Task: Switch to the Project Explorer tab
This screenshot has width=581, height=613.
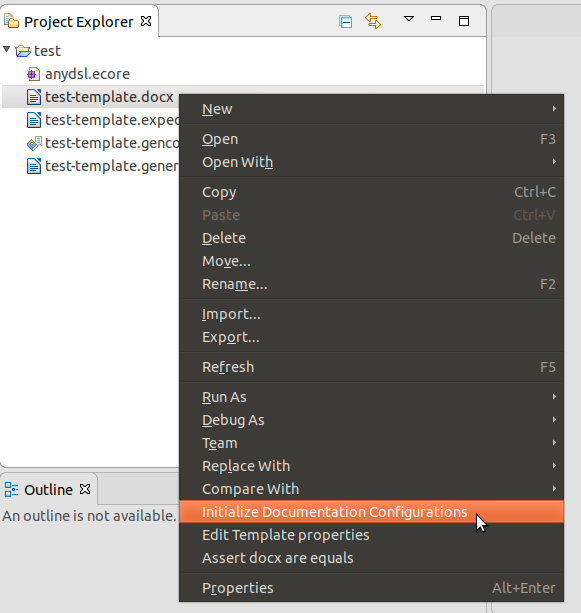Action: coord(79,22)
